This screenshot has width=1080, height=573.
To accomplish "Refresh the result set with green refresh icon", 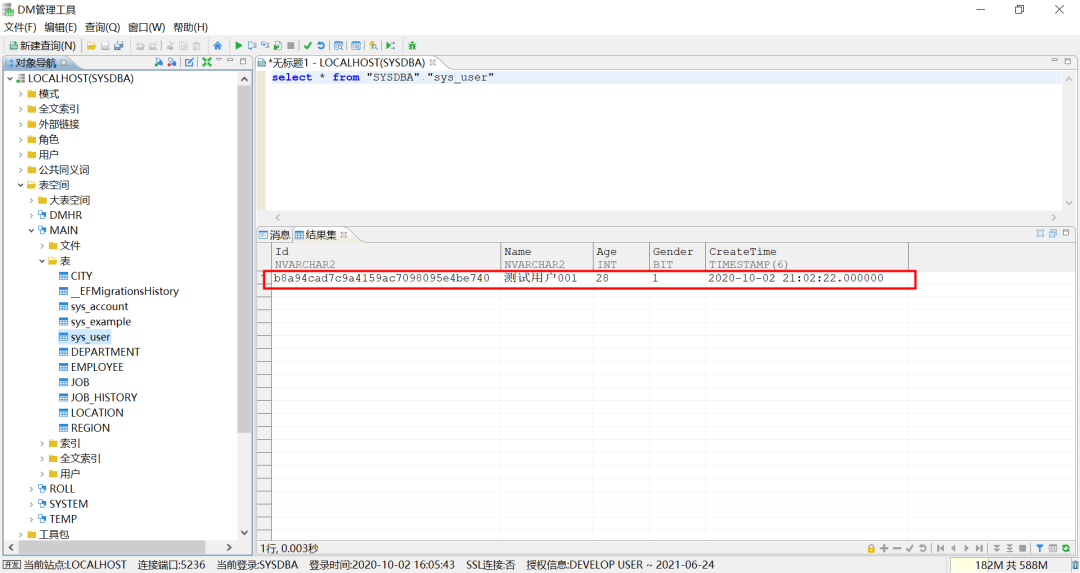I will pos(1066,548).
